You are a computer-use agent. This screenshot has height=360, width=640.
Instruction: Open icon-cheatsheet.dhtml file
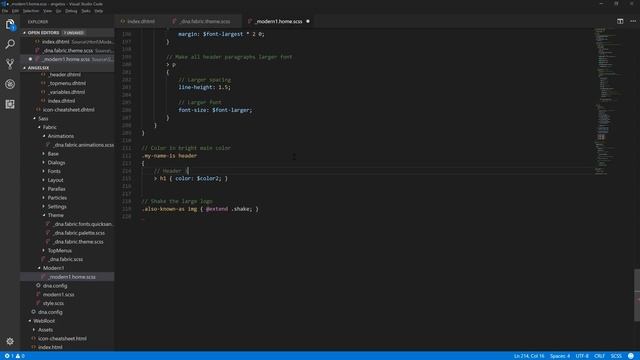(x=67, y=110)
